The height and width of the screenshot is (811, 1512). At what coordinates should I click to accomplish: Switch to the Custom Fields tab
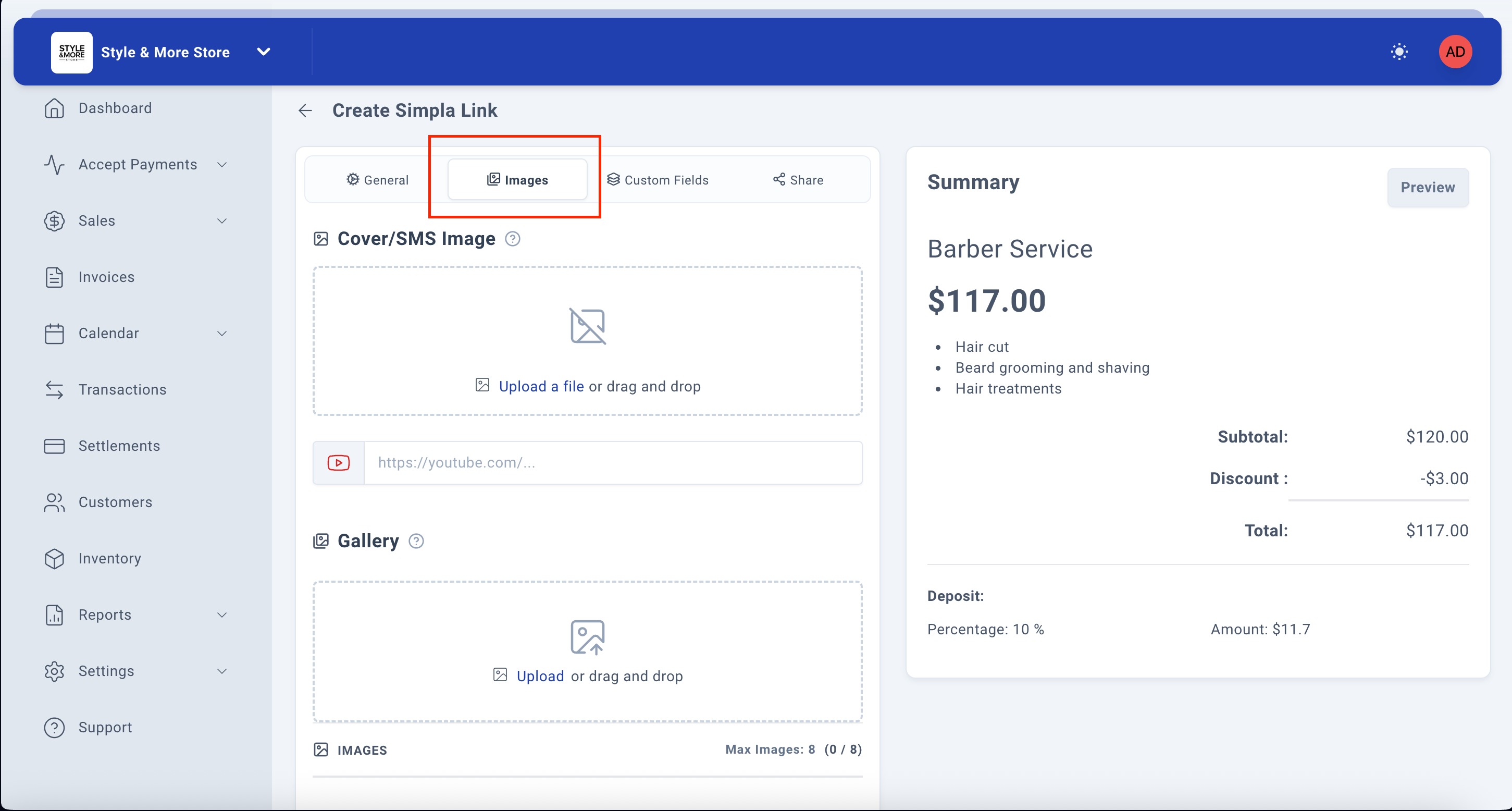point(658,180)
